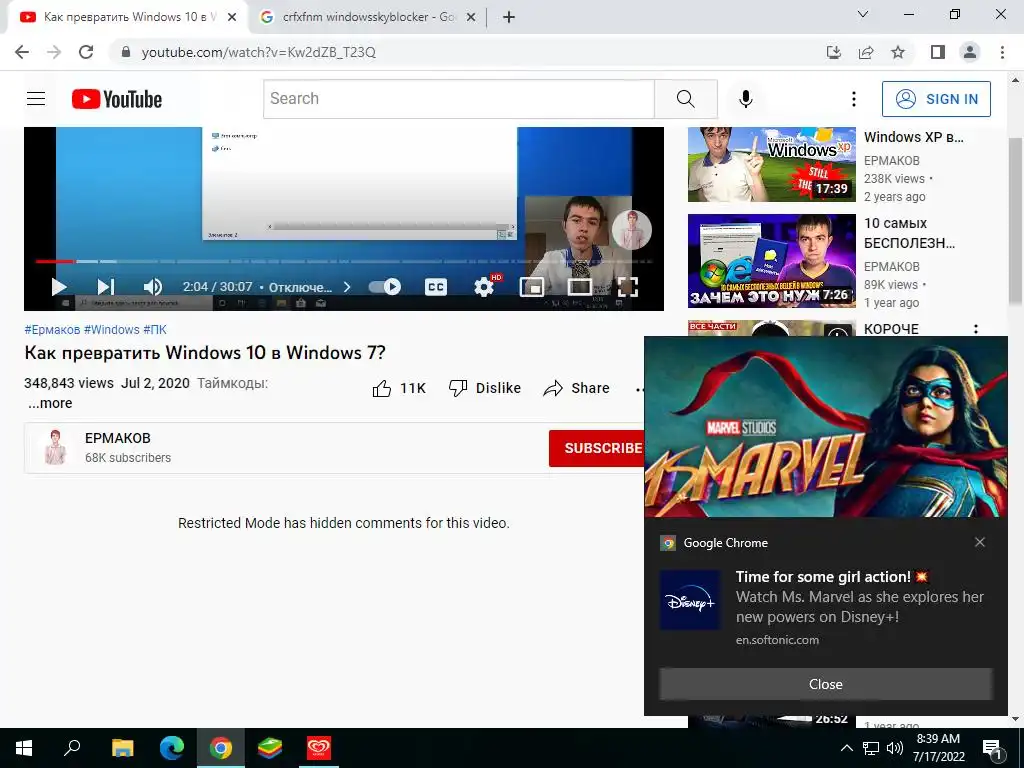The width and height of the screenshot is (1024, 768).
Task: Open Chrome side panel icon
Action: pyautogui.click(x=938, y=52)
